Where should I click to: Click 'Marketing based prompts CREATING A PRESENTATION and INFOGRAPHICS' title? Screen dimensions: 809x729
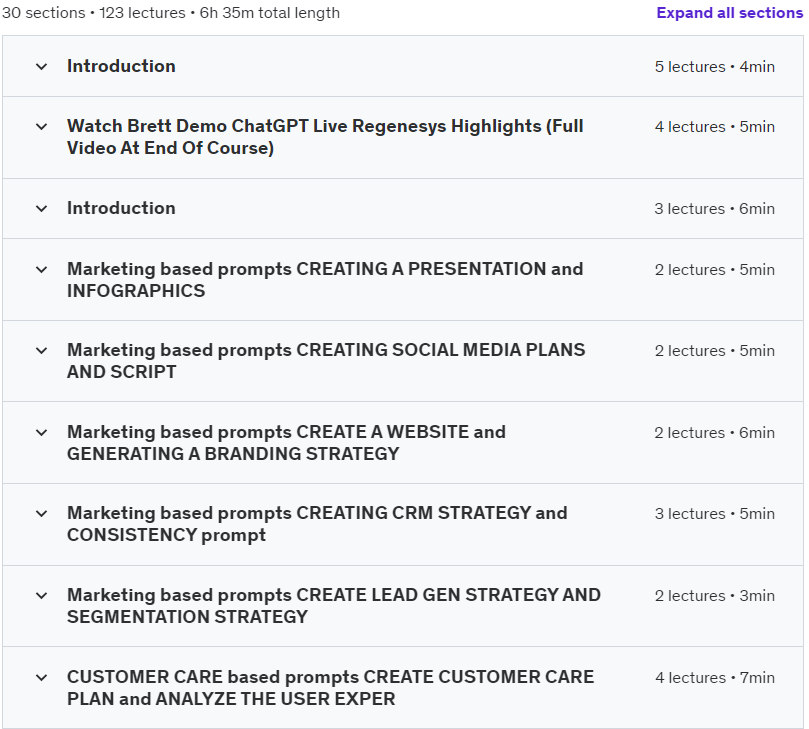(325, 280)
